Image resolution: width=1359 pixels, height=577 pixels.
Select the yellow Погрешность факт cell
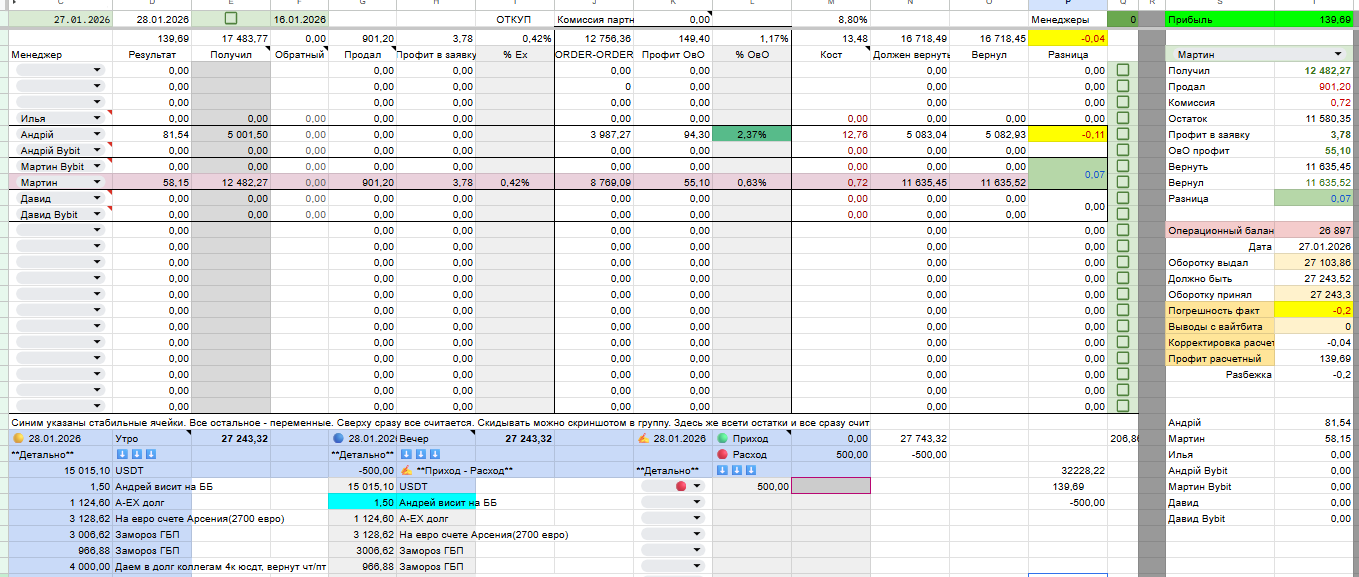(1220, 310)
